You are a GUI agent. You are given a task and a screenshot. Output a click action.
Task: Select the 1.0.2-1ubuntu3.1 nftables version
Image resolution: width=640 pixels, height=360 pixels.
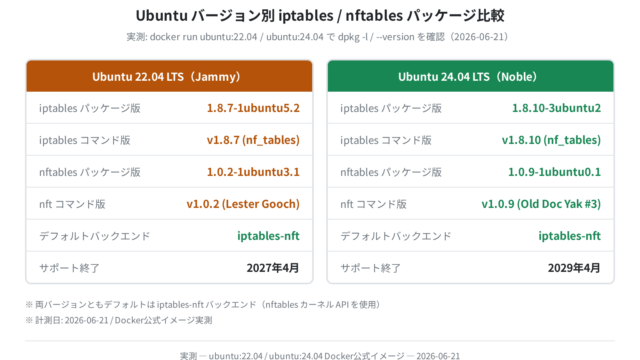tap(253, 172)
